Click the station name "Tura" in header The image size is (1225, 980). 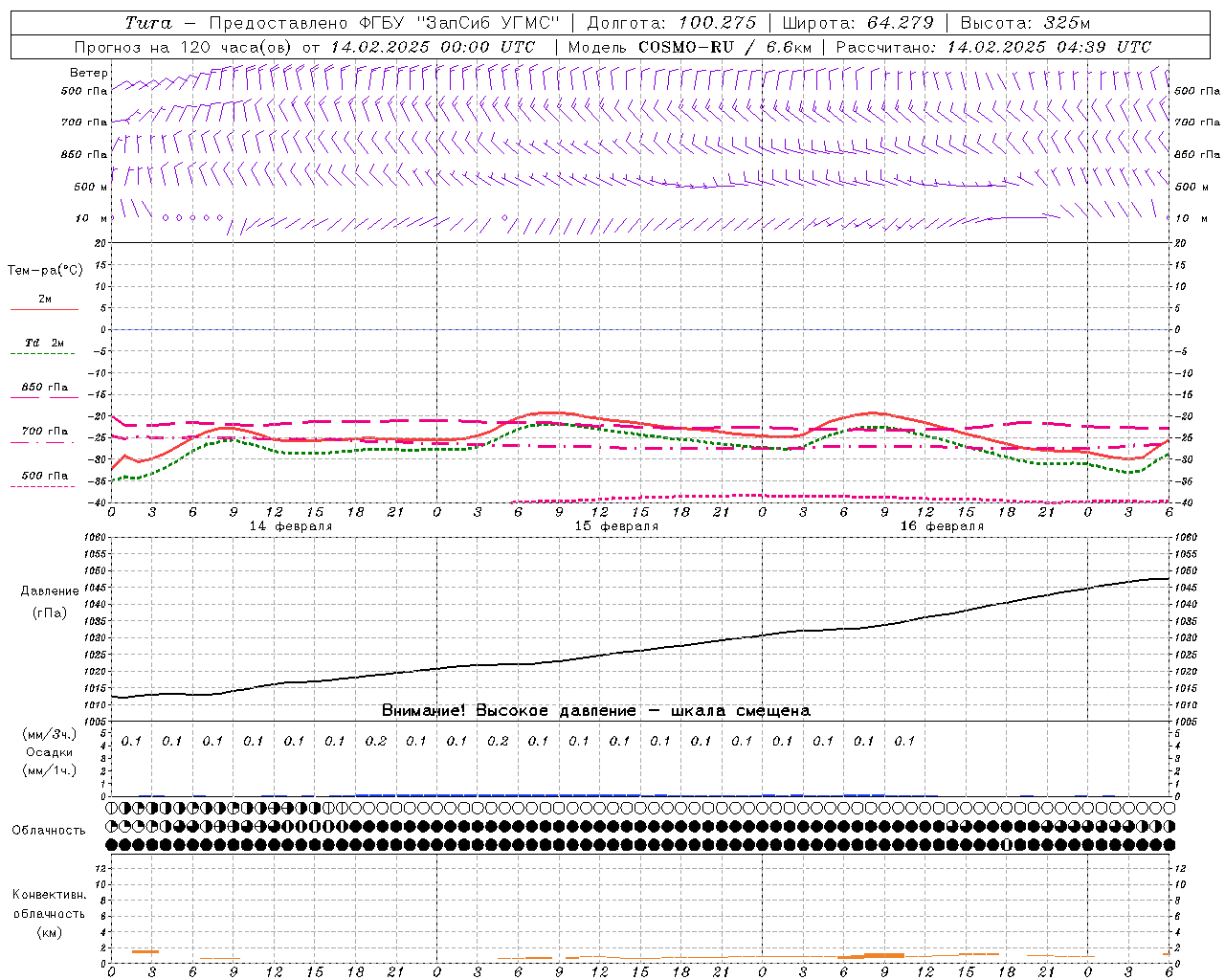147,23
